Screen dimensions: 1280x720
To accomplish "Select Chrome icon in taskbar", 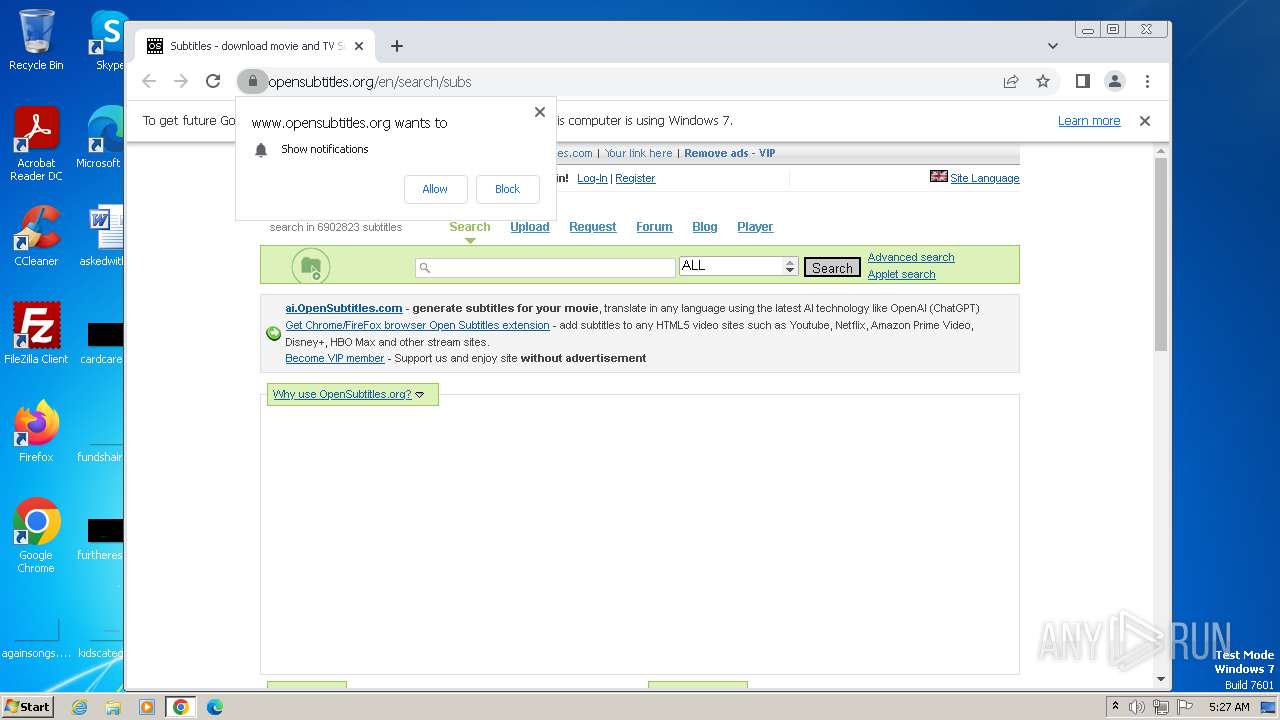I will [x=181, y=707].
